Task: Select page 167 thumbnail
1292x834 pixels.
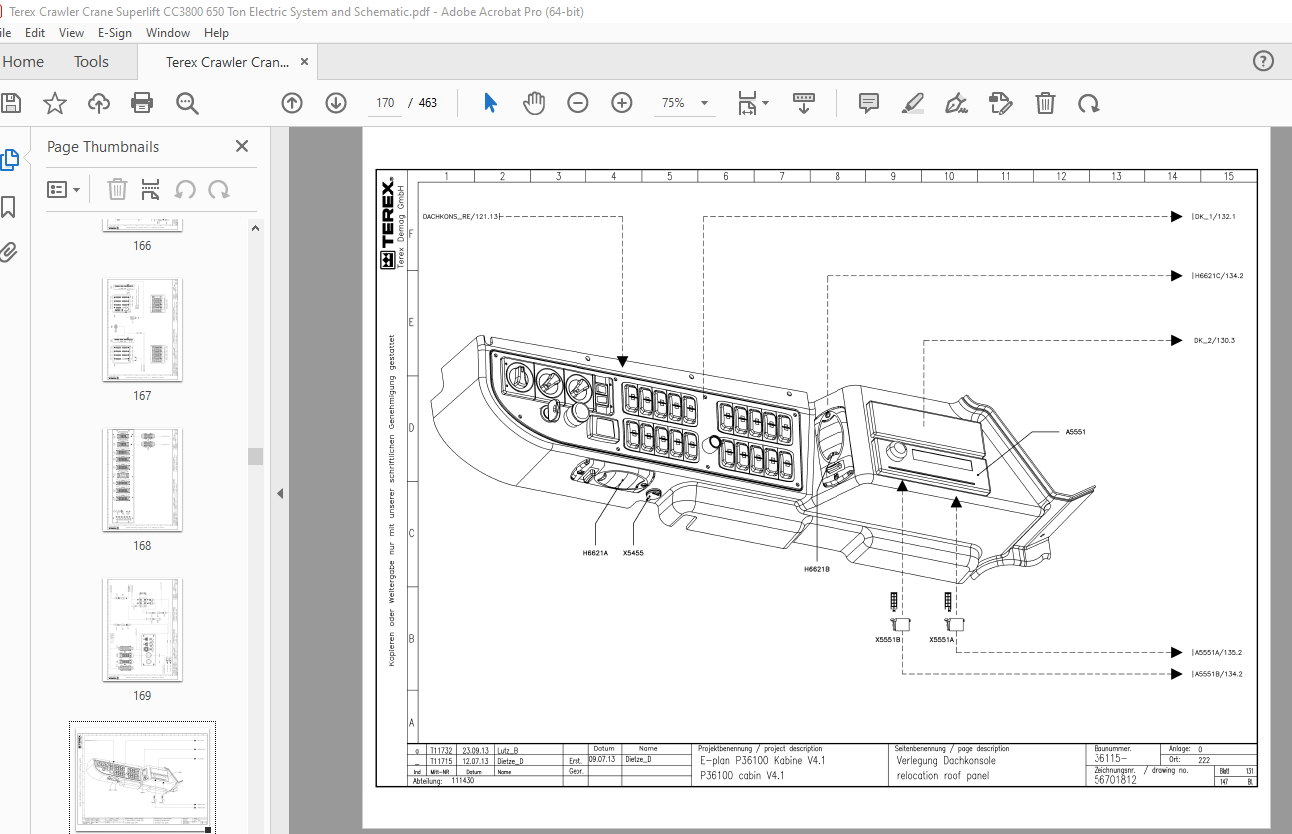Action: pos(142,330)
